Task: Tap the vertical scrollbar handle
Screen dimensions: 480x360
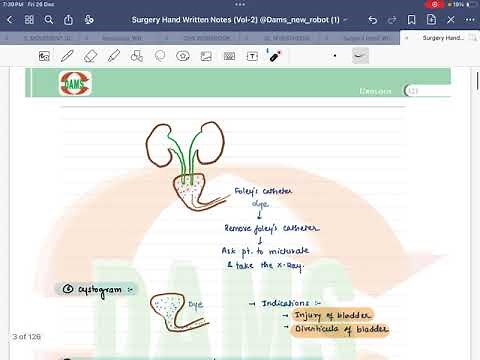Action: point(477,80)
